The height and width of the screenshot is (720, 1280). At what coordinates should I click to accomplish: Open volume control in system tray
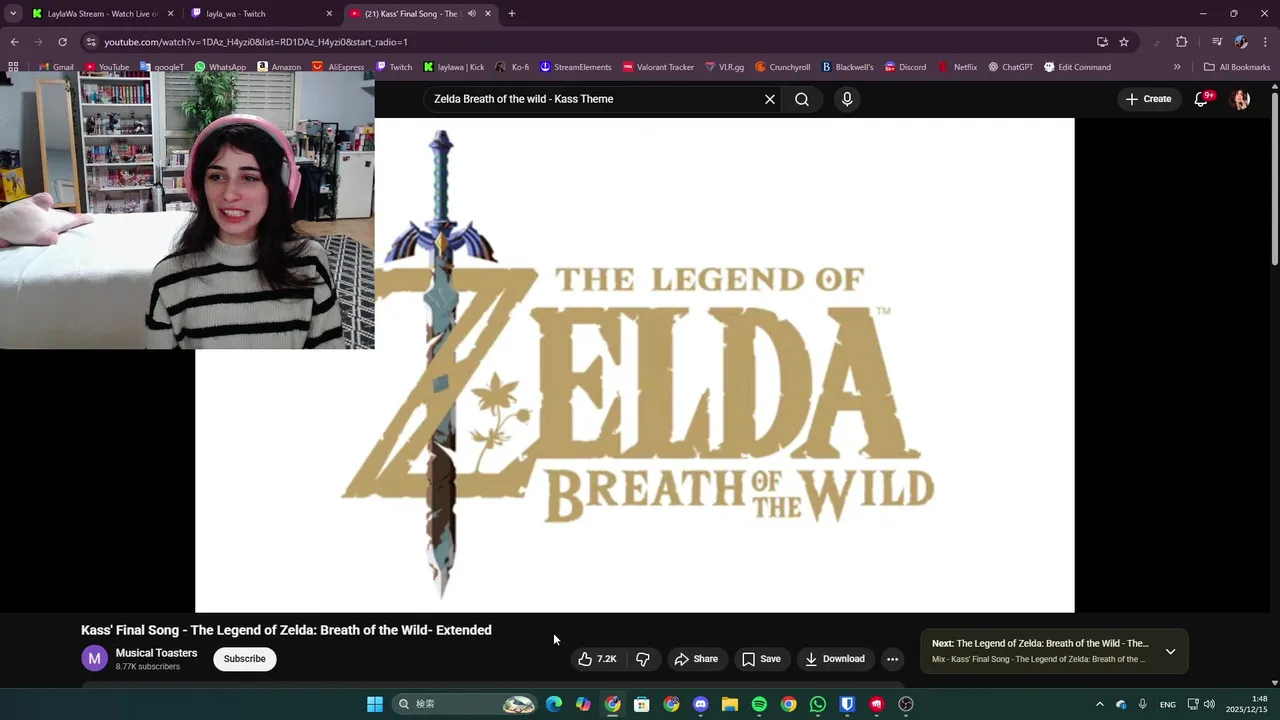[1209, 704]
